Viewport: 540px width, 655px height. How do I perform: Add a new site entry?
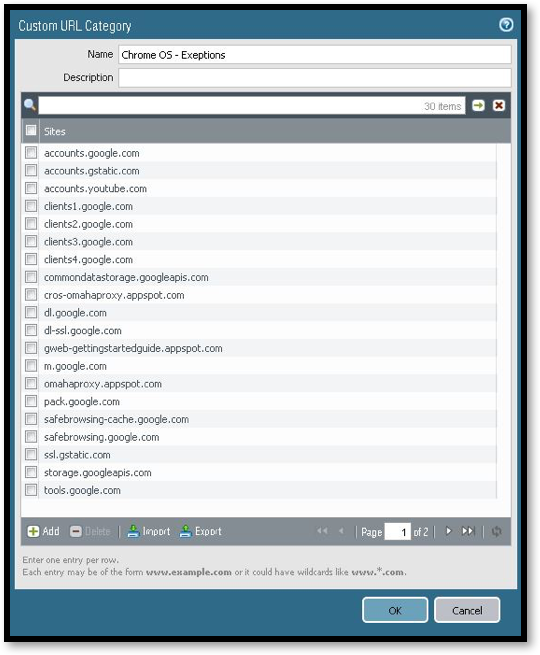[43, 531]
